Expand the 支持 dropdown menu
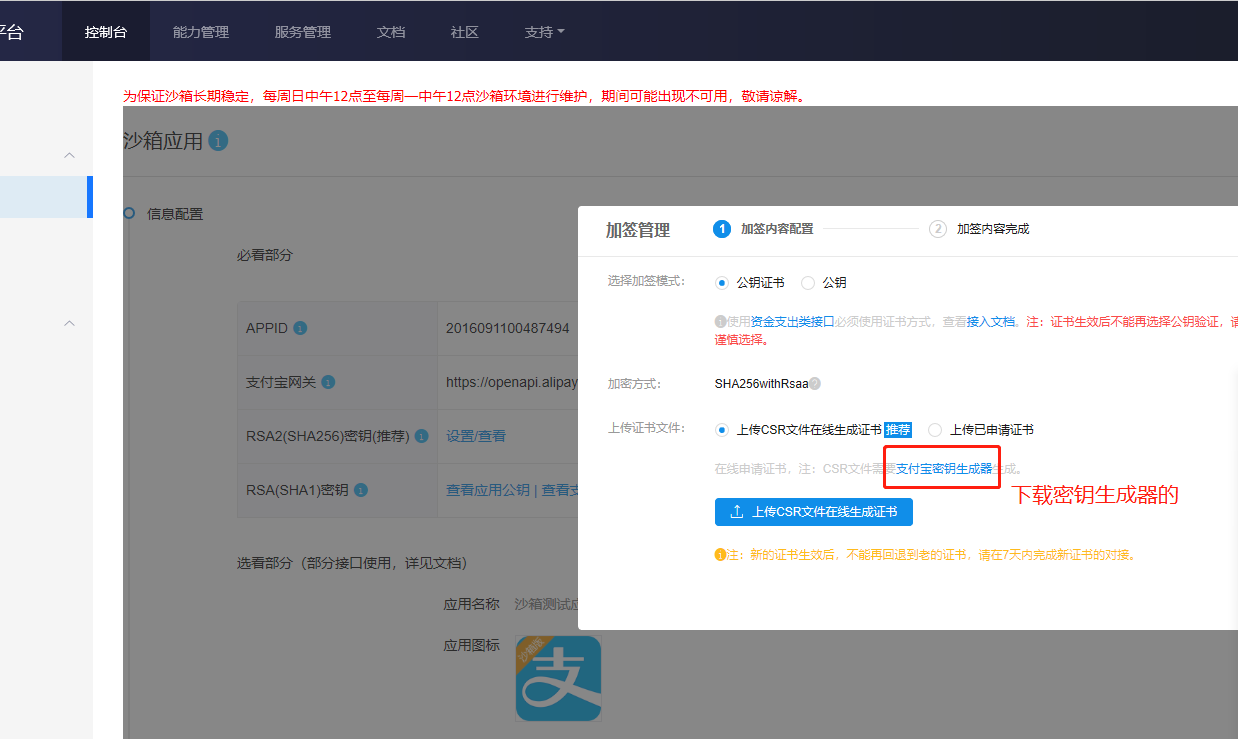 [544, 32]
